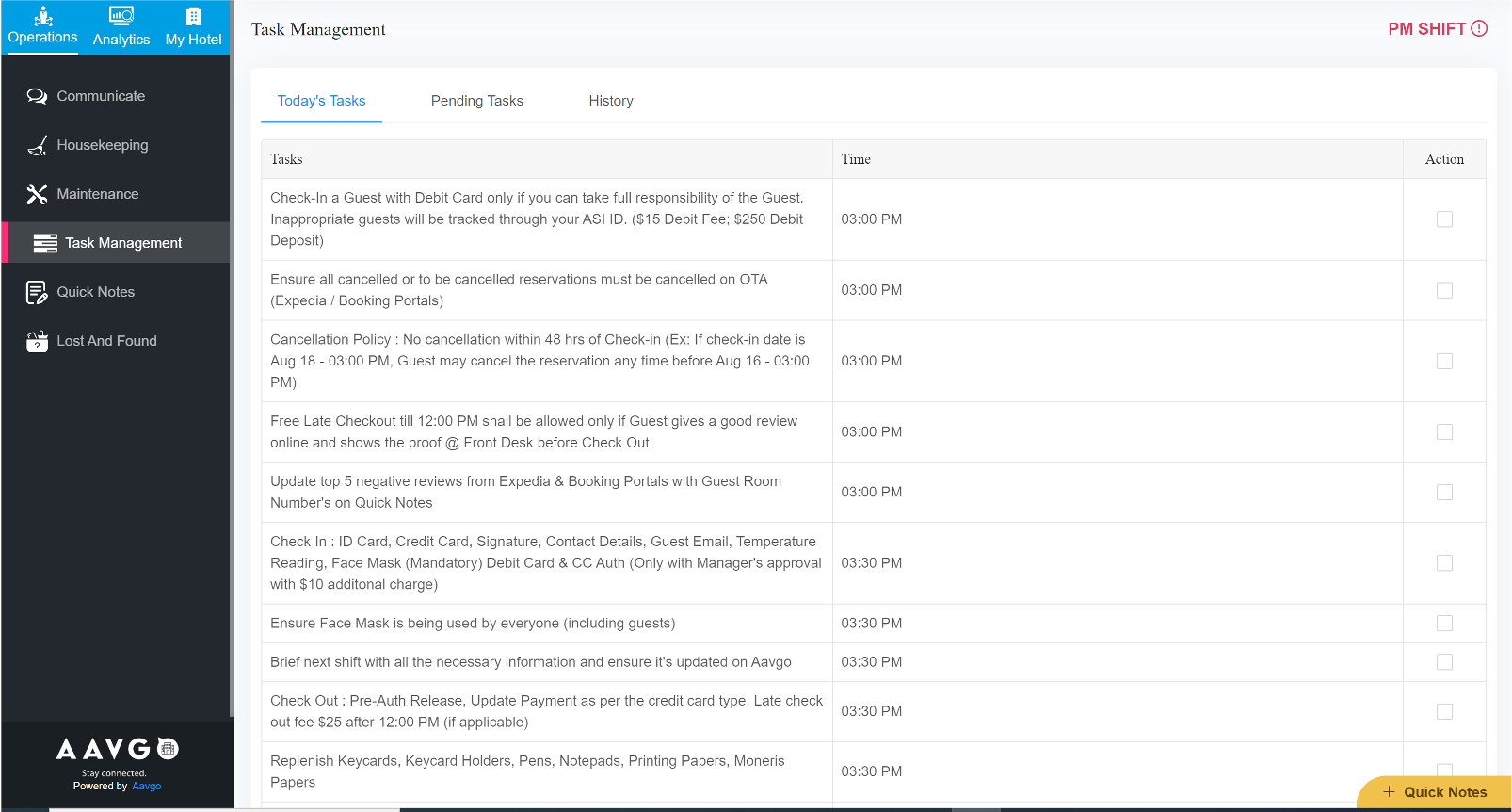Image resolution: width=1512 pixels, height=812 pixels.
Task: Click the PM SHIFT alert icon
Action: click(1479, 28)
